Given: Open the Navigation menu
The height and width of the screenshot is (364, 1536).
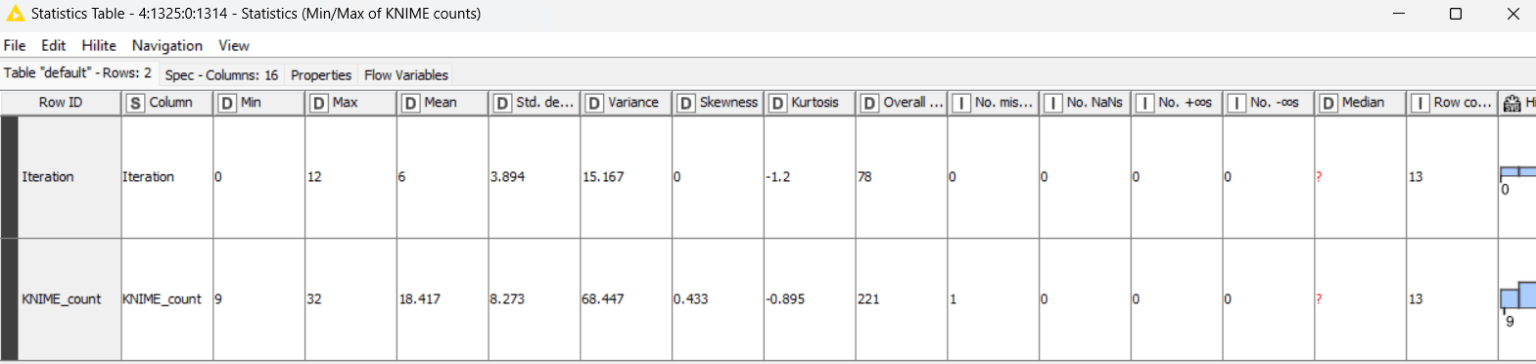Looking at the screenshot, I should (167, 45).
